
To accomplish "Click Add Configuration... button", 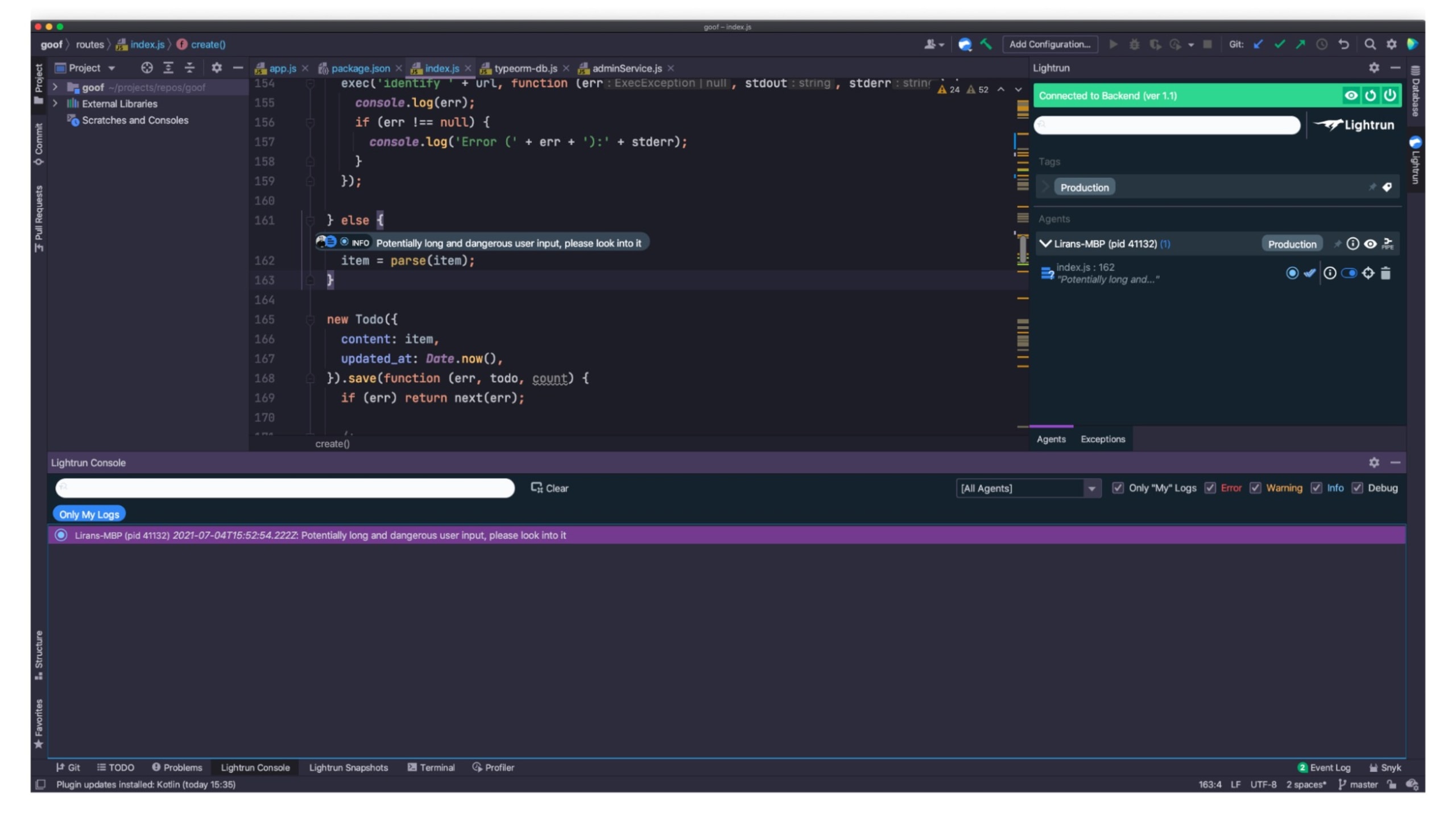I will [1049, 44].
